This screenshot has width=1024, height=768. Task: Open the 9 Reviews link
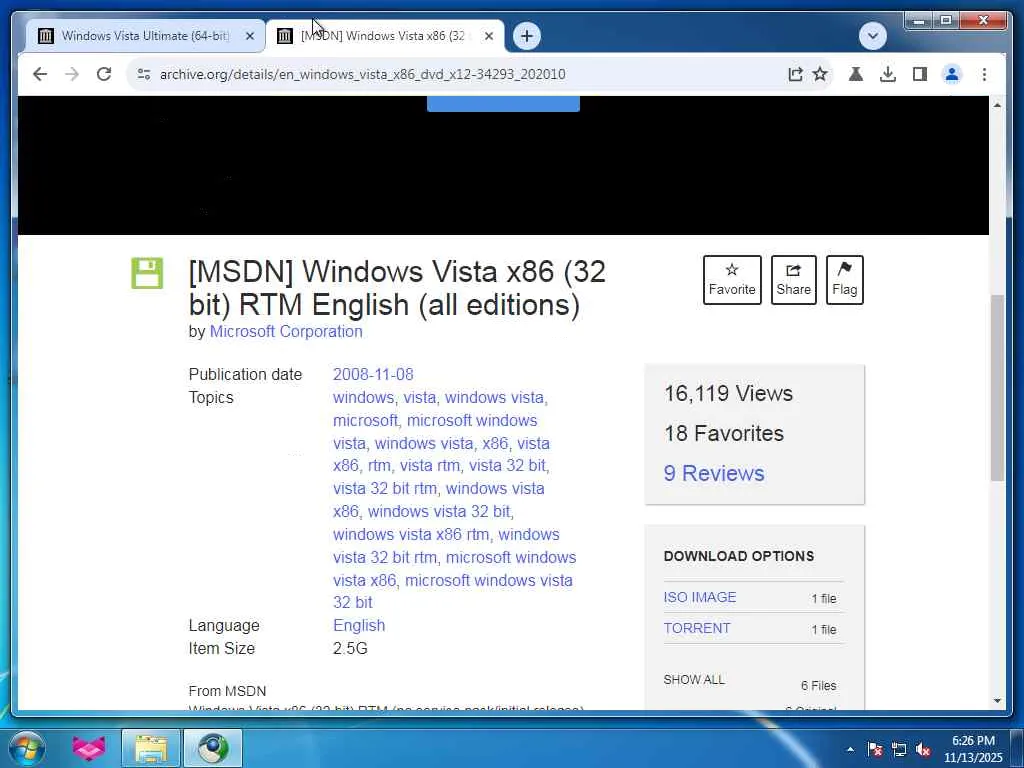pos(714,473)
